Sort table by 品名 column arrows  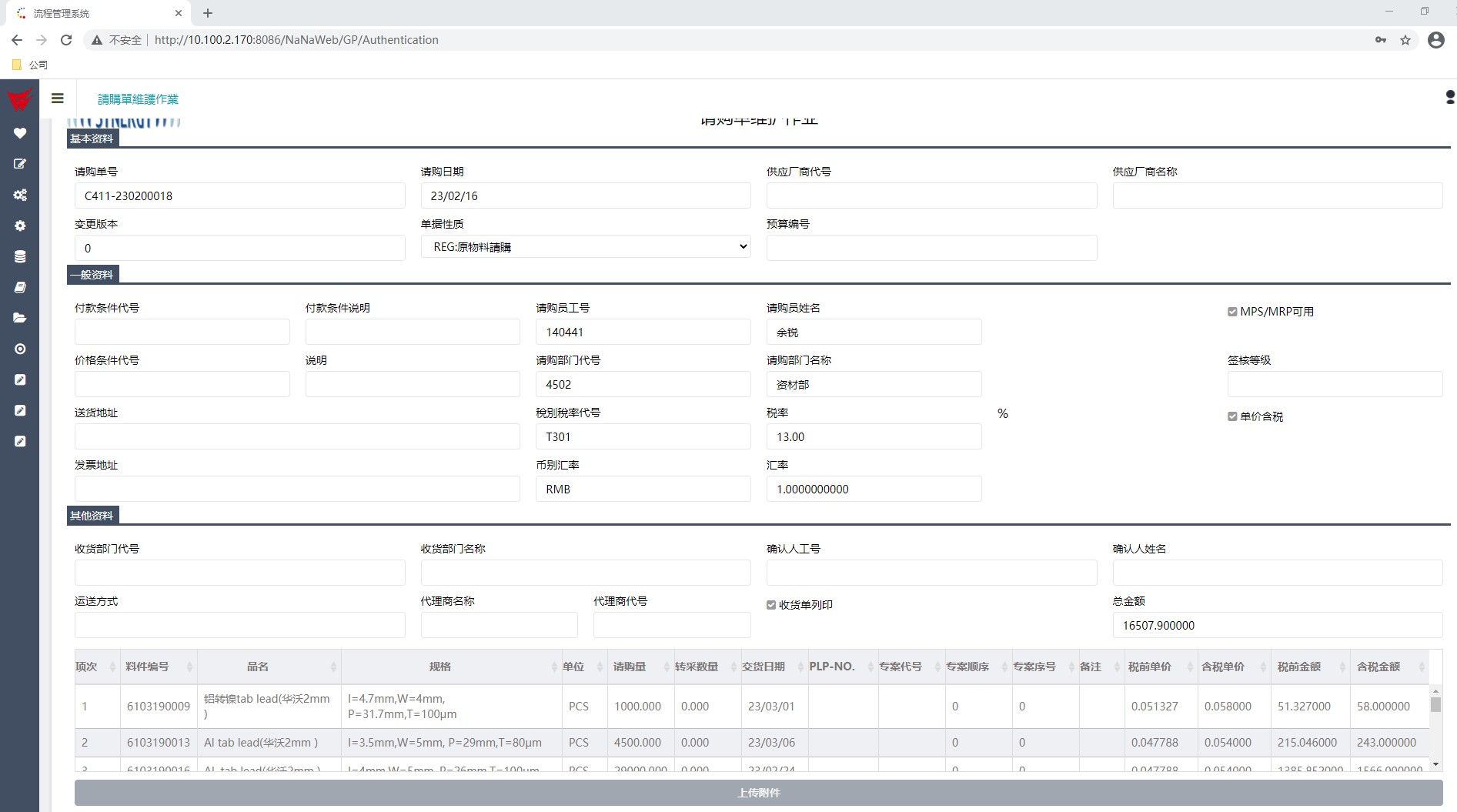[x=333, y=667]
